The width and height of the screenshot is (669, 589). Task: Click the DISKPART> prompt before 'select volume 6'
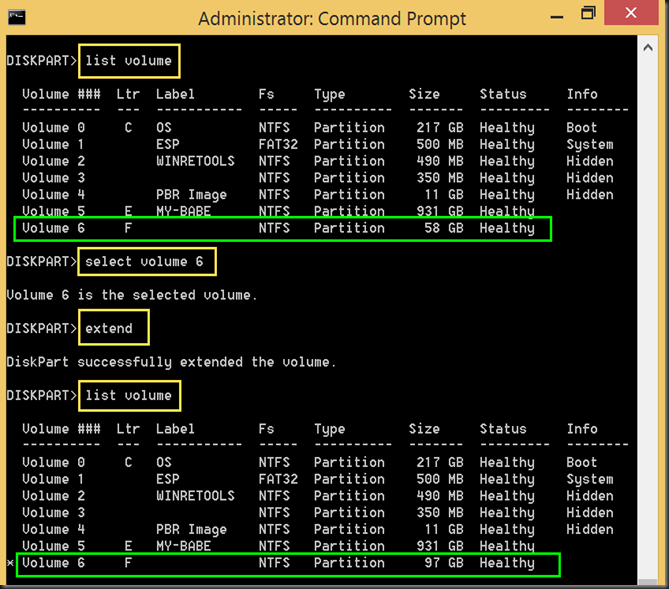tap(42, 262)
